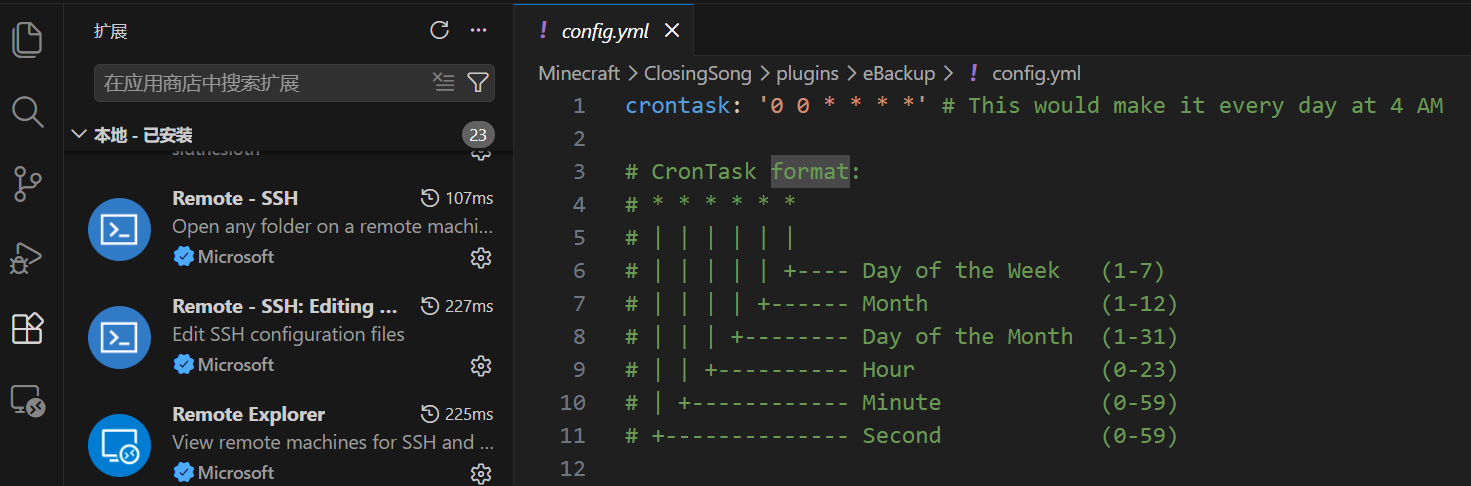Screen dimensions: 1471x486
Task: Open the Explorer view in activity bar
Action: (27, 39)
